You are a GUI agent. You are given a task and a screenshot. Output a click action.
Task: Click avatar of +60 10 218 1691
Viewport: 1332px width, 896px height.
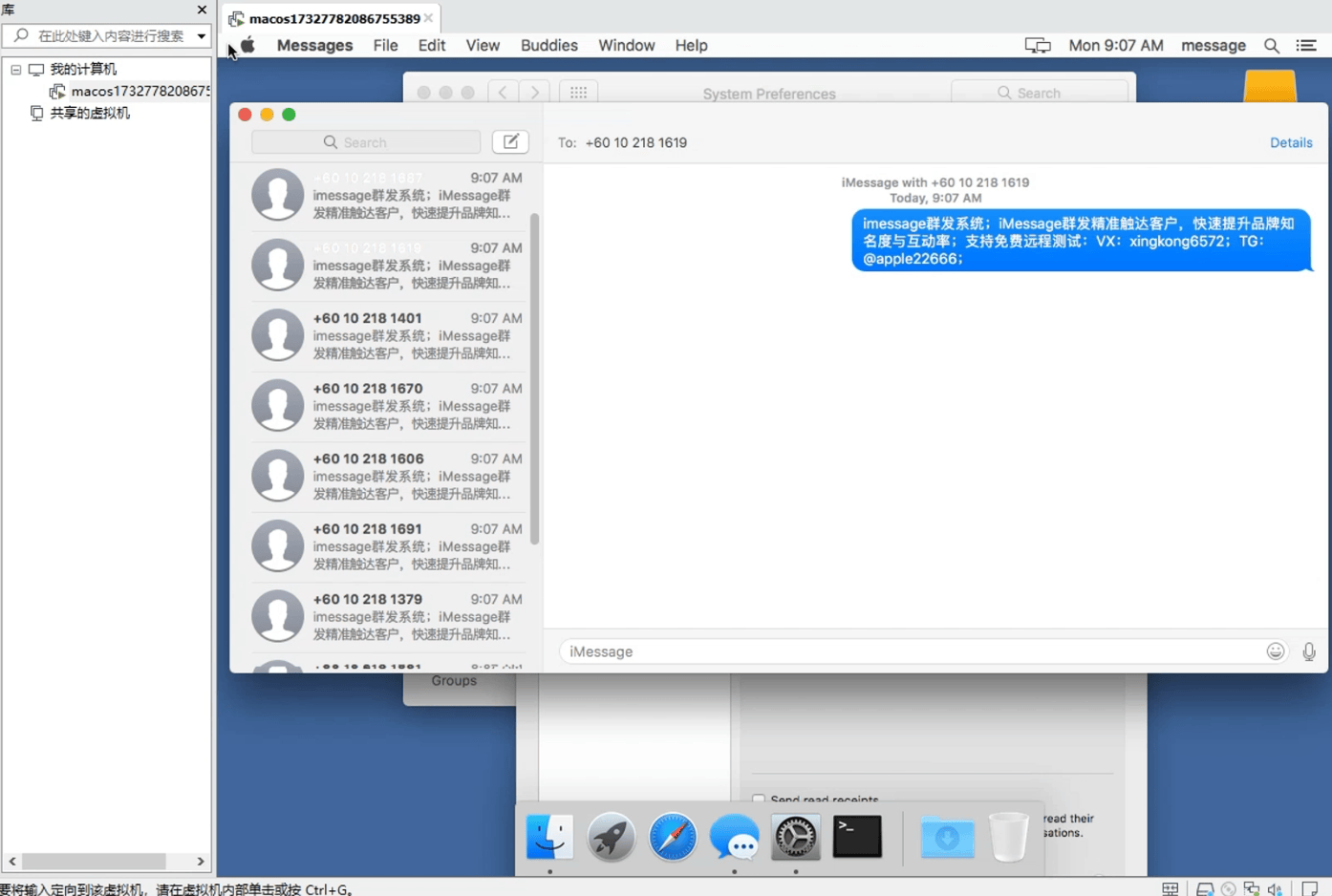click(x=277, y=546)
